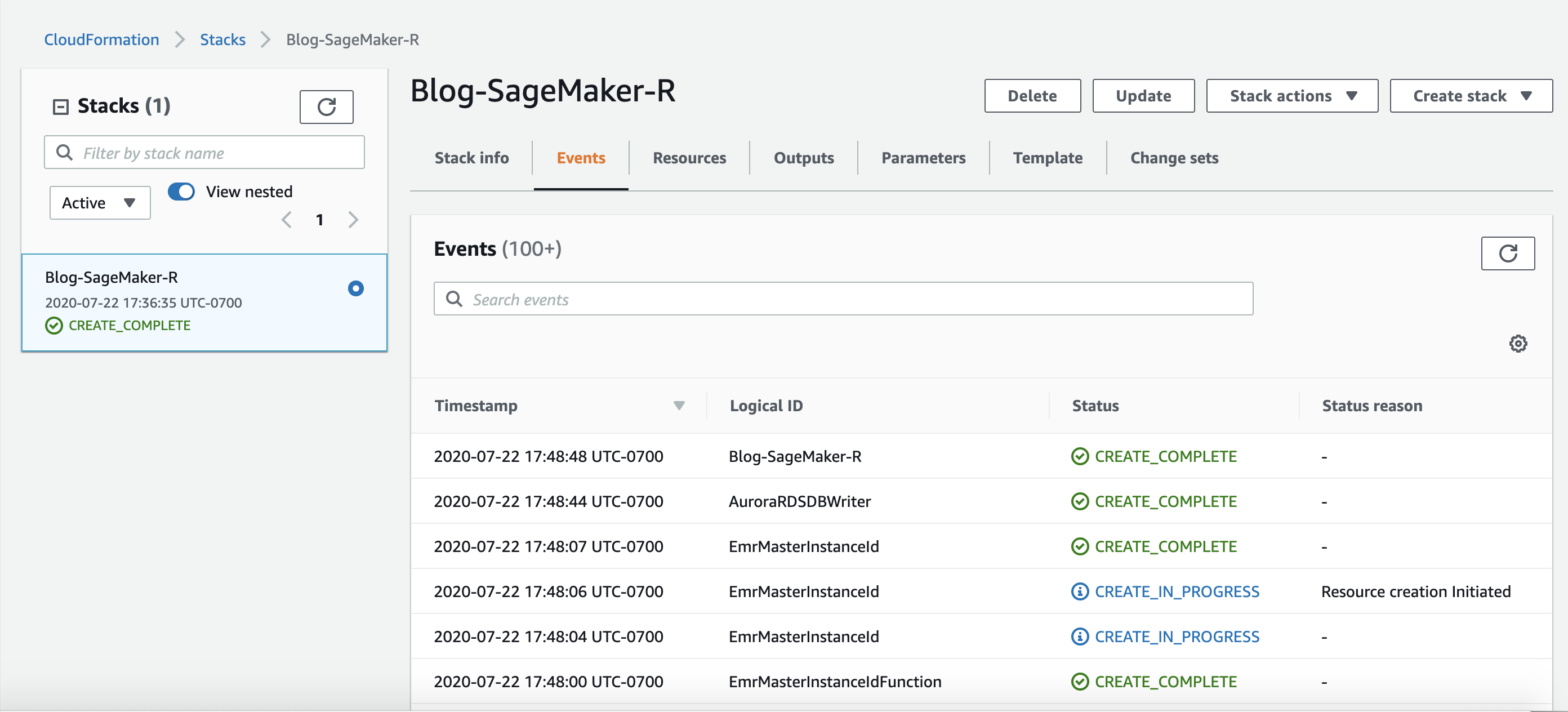Viewport: 1568px width, 712px height.
Task: Open events table settings gear
Action: 1517,344
